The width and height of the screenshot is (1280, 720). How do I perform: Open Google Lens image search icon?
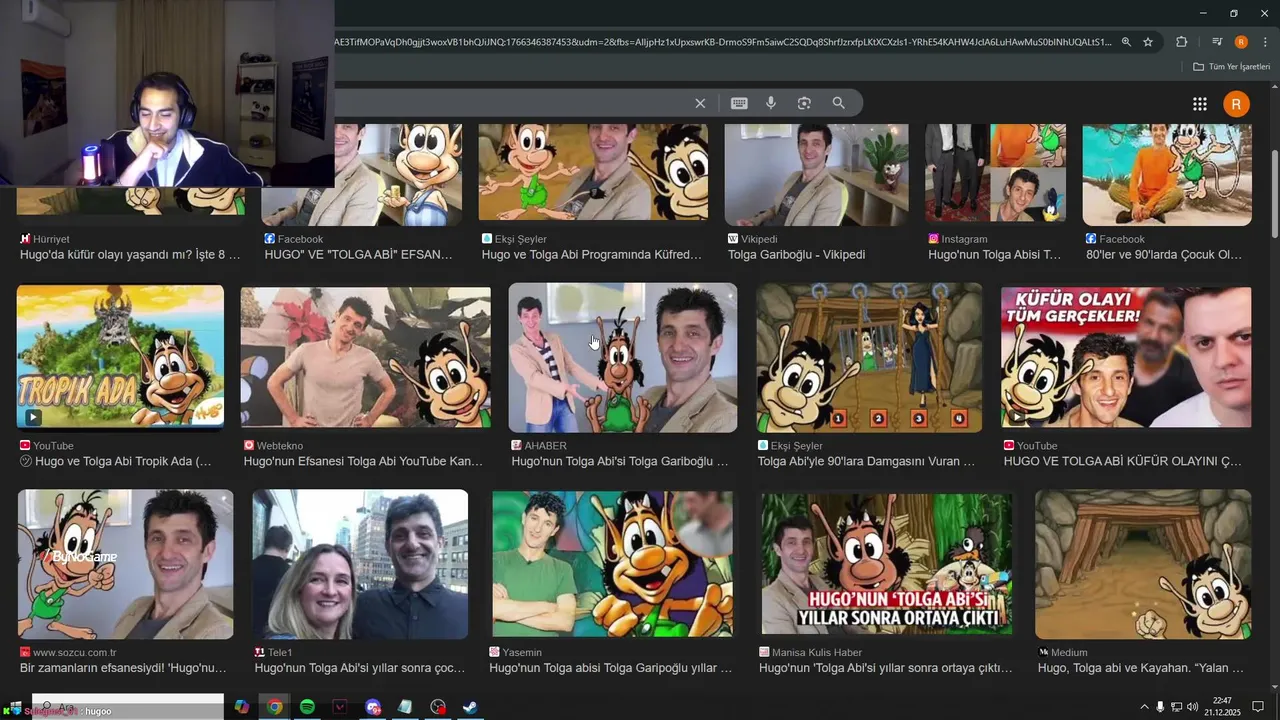pos(804,103)
